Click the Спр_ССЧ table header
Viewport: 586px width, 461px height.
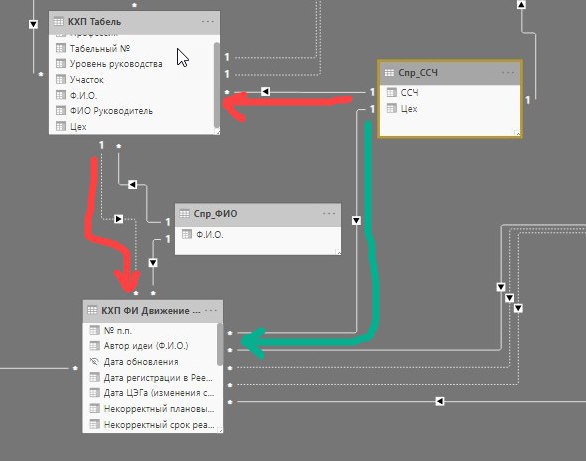click(x=450, y=73)
